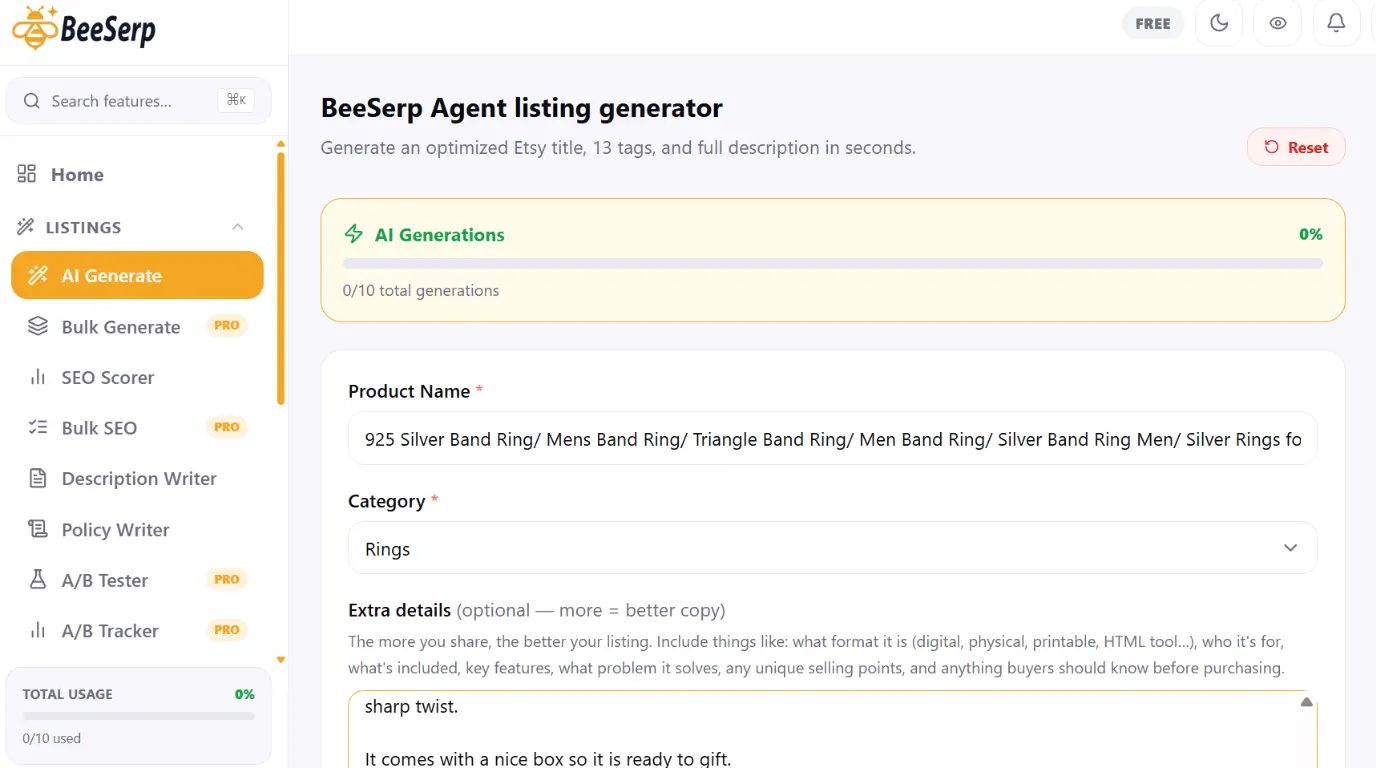Click the SEO Scorer bar chart icon
Image resolution: width=1376 pixels, height=768 pixels.
pyautogui.click(x=38, y=377)
